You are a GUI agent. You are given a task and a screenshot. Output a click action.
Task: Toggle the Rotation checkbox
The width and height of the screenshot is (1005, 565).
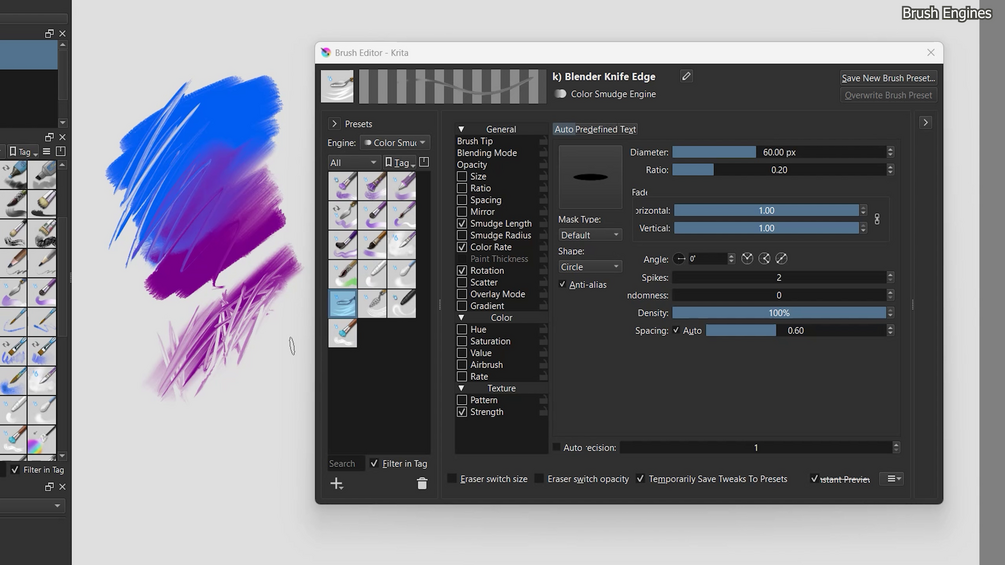461,270
